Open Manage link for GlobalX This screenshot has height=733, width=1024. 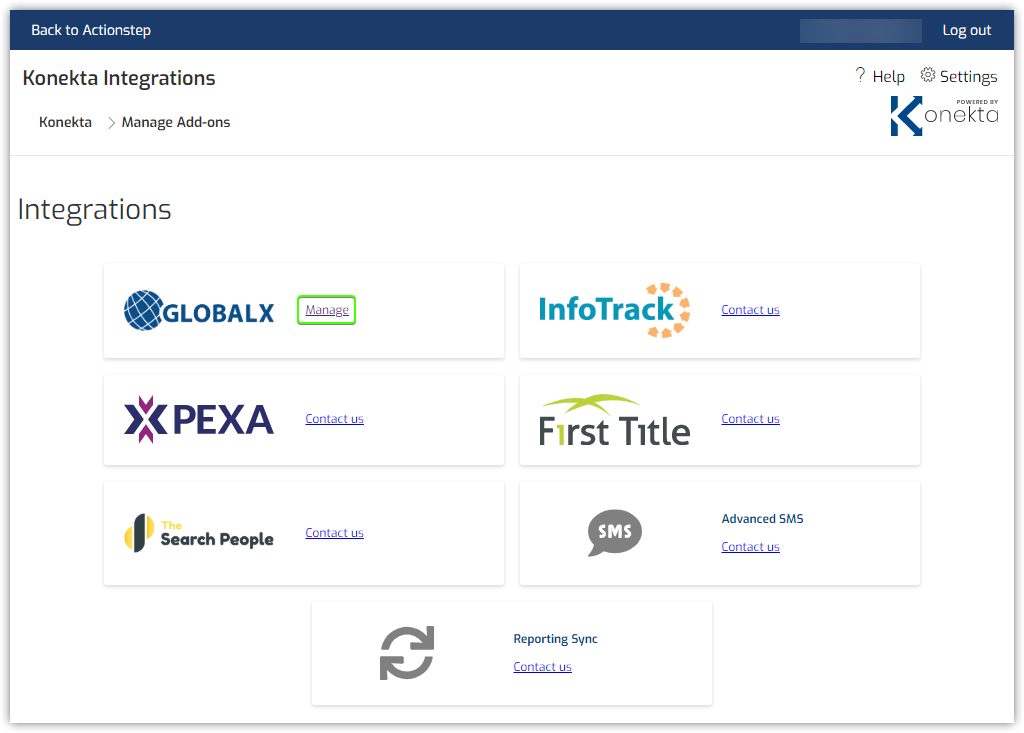327,310
